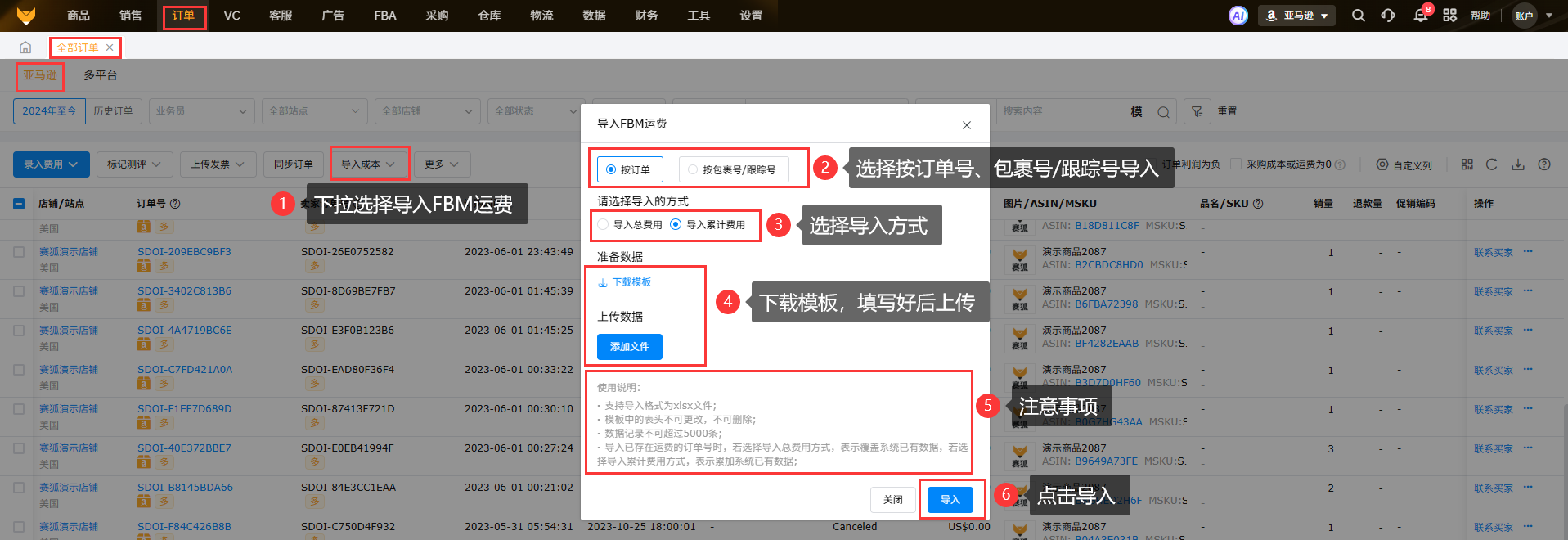Click note icon under SDOI-C7FD421A0A
The image size is (1568, 540).
pyautogui.click(x=144, y=384)
